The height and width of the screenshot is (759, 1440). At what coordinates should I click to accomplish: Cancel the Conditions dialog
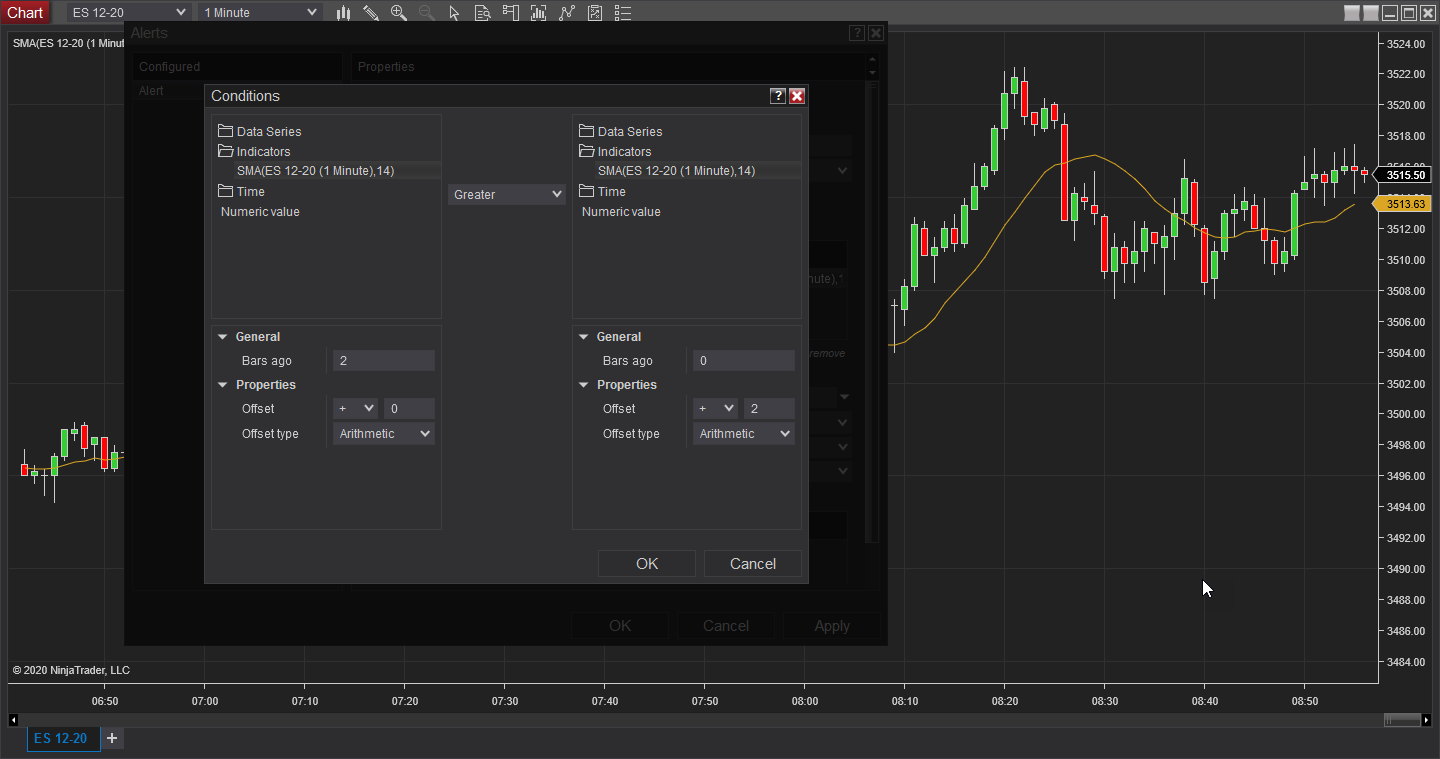pos(753,564)
